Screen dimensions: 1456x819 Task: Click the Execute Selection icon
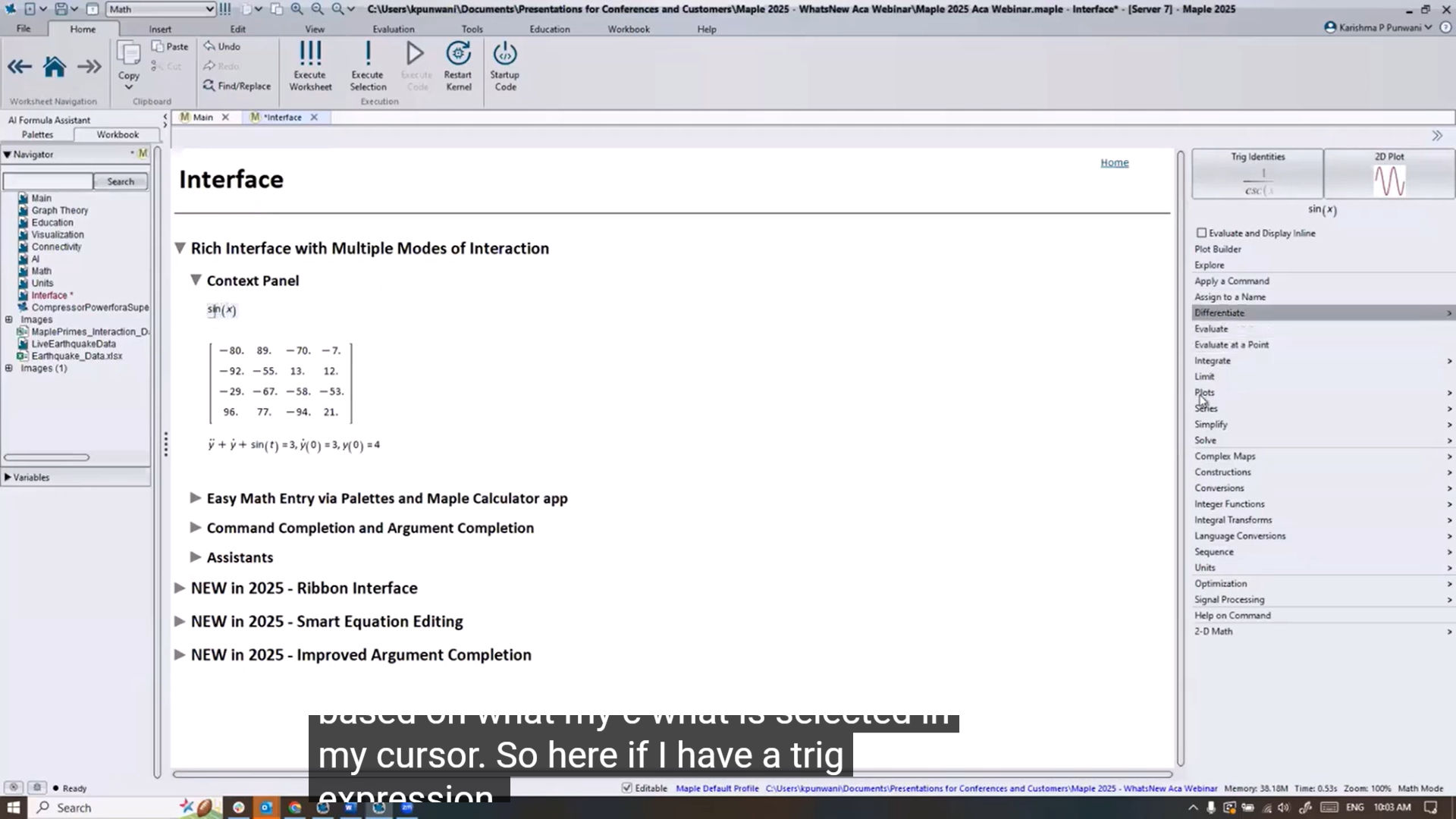[368, 55]
